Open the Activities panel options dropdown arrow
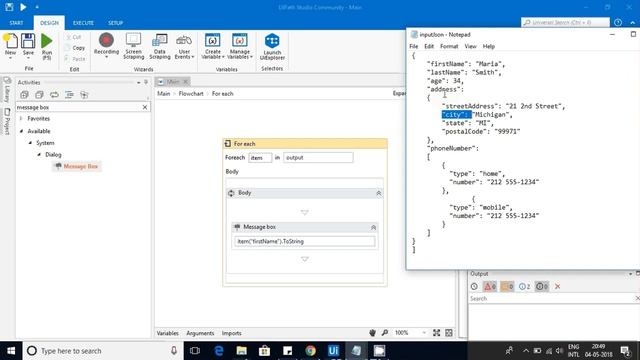 139,82
